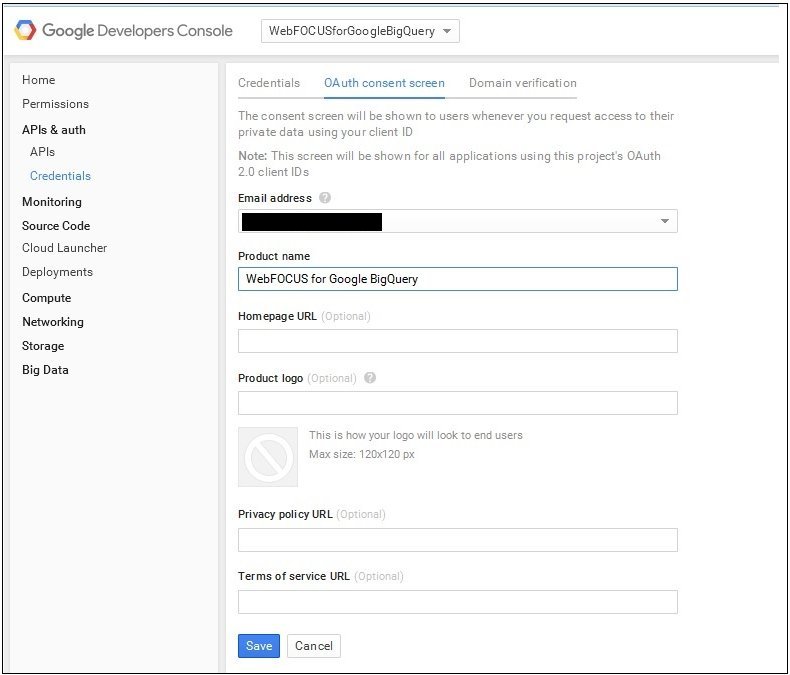Save the consent screen settings

[x=259, y=646]
